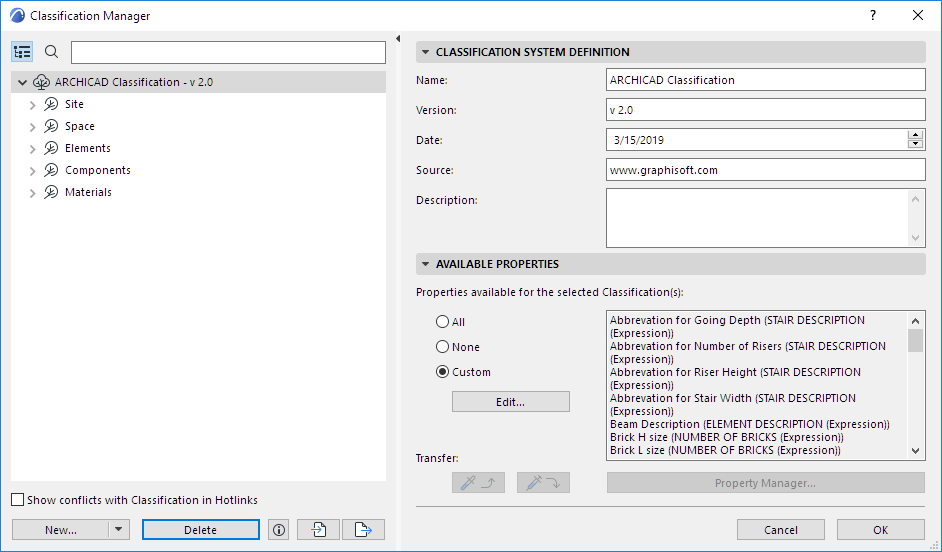Click the Delete button
This screenshot has width=942, height=552.
201,530
